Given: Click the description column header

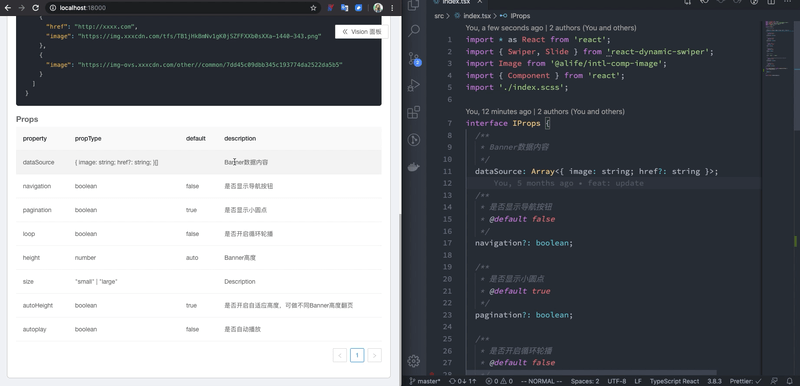Looking at the screenshot, I should pos(240,139).
